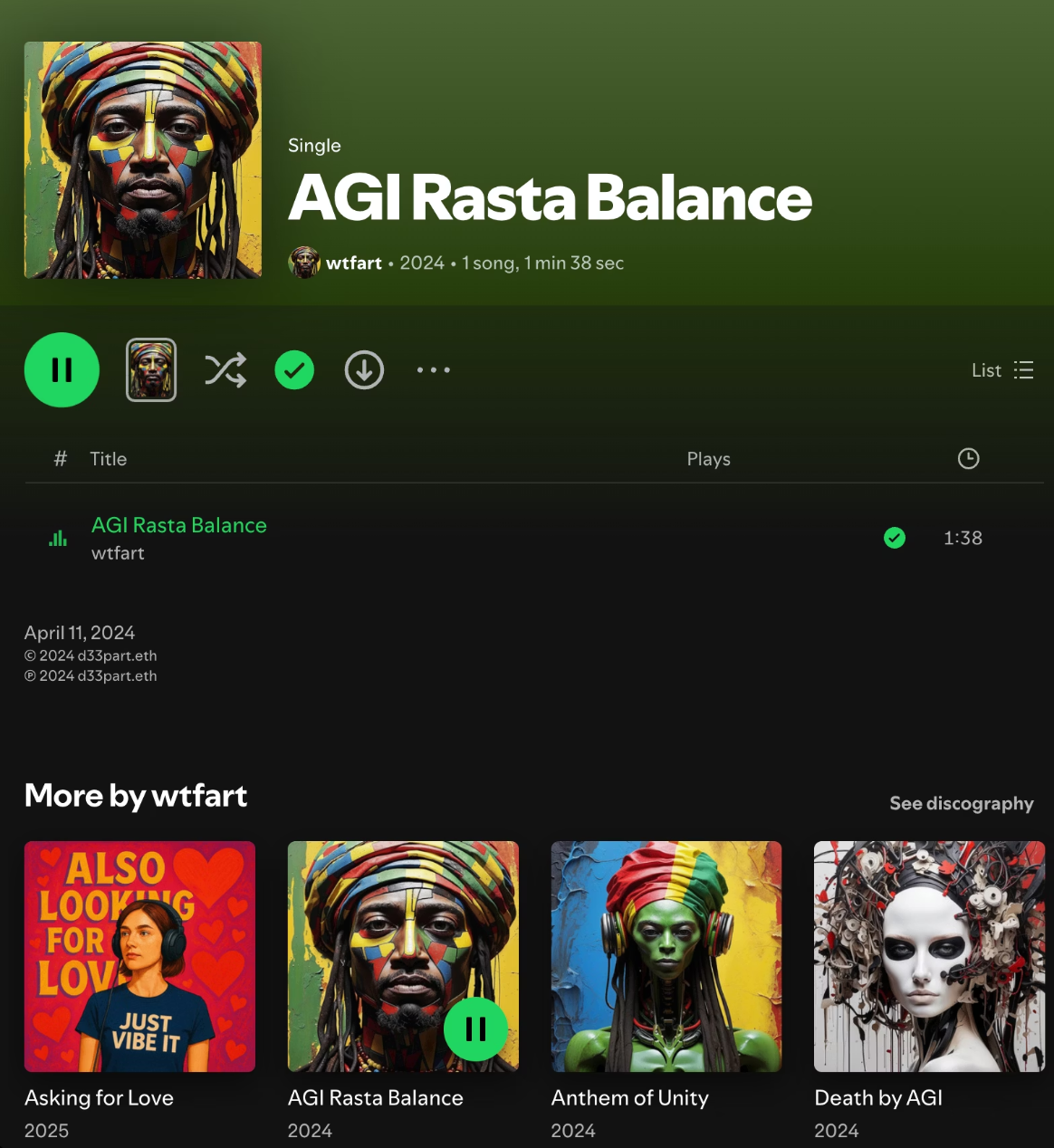
Task: Click the Title column header
Action: pos(110,459)
